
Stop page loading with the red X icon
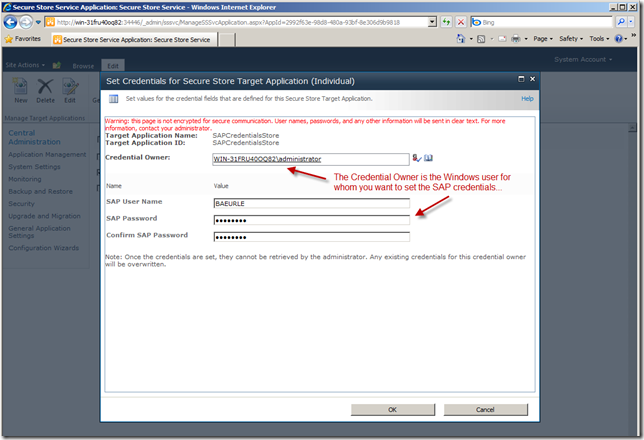459,21
